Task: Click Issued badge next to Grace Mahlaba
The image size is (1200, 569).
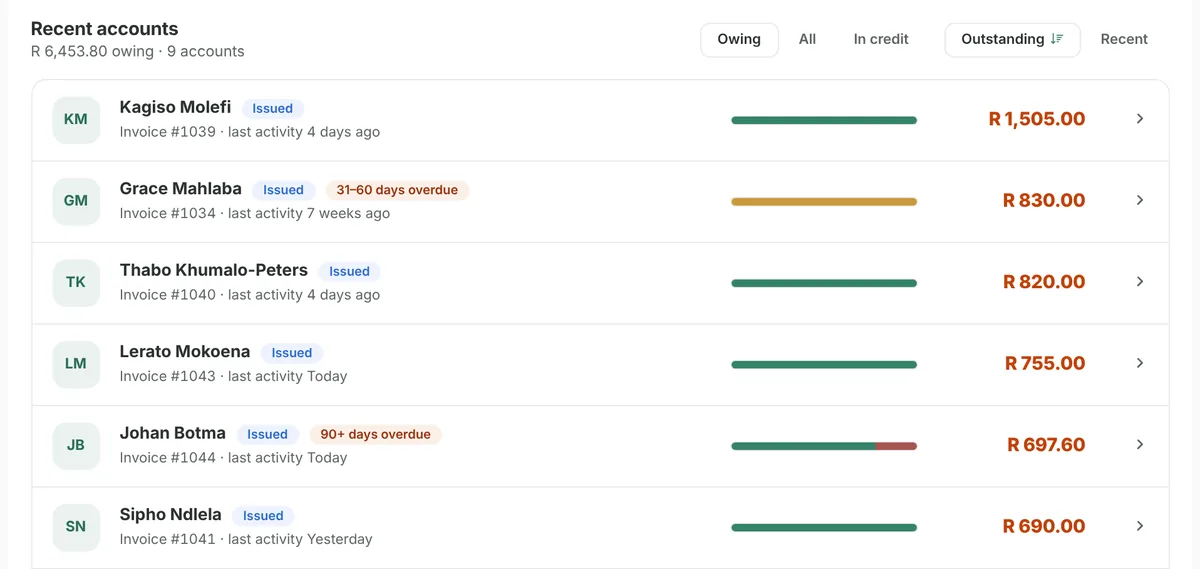Action: [283, 190]
